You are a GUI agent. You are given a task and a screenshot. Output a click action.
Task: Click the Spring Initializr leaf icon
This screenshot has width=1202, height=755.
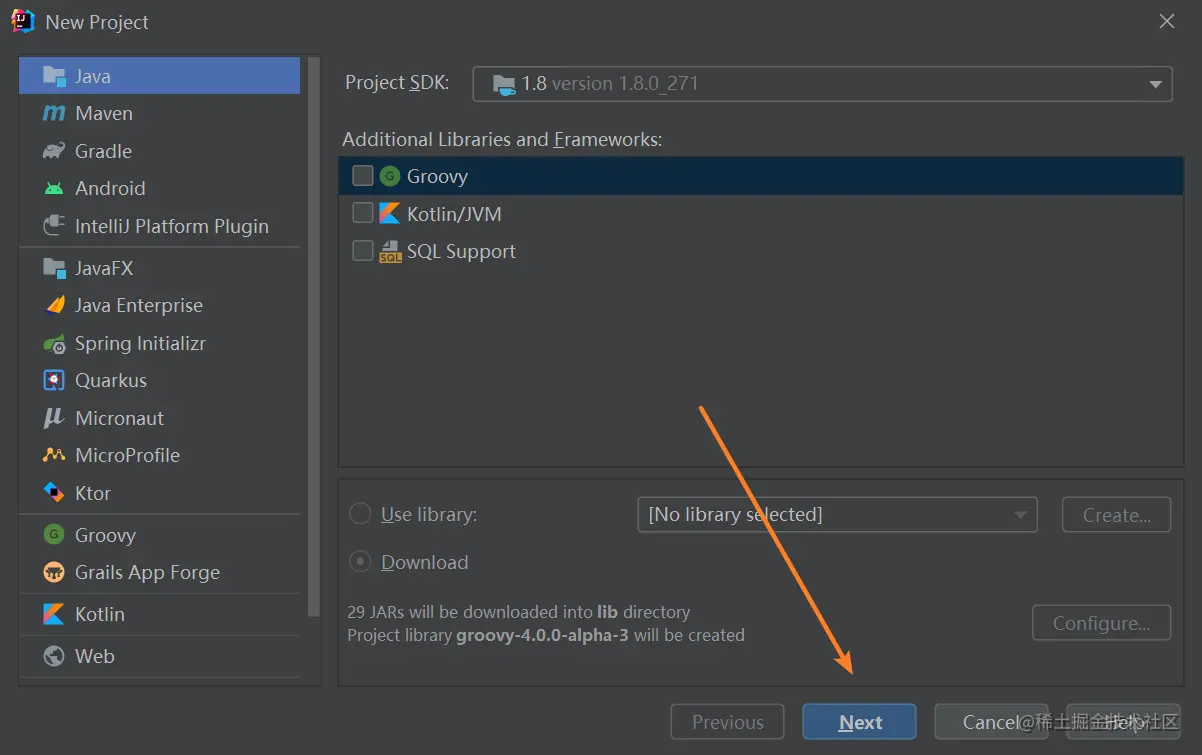(x=54, y=343)
